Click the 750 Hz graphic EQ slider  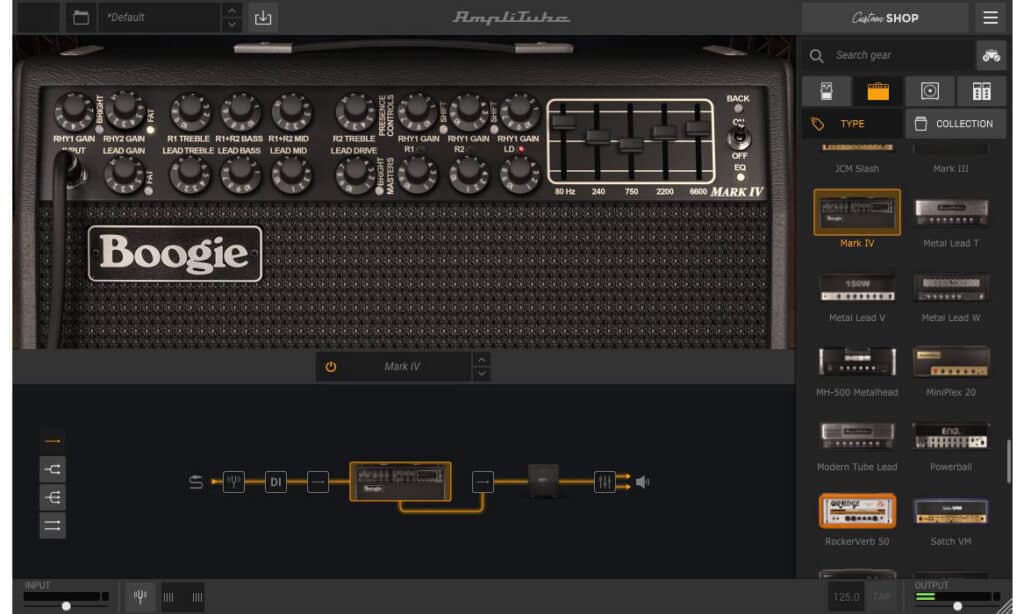click(630, 144)
